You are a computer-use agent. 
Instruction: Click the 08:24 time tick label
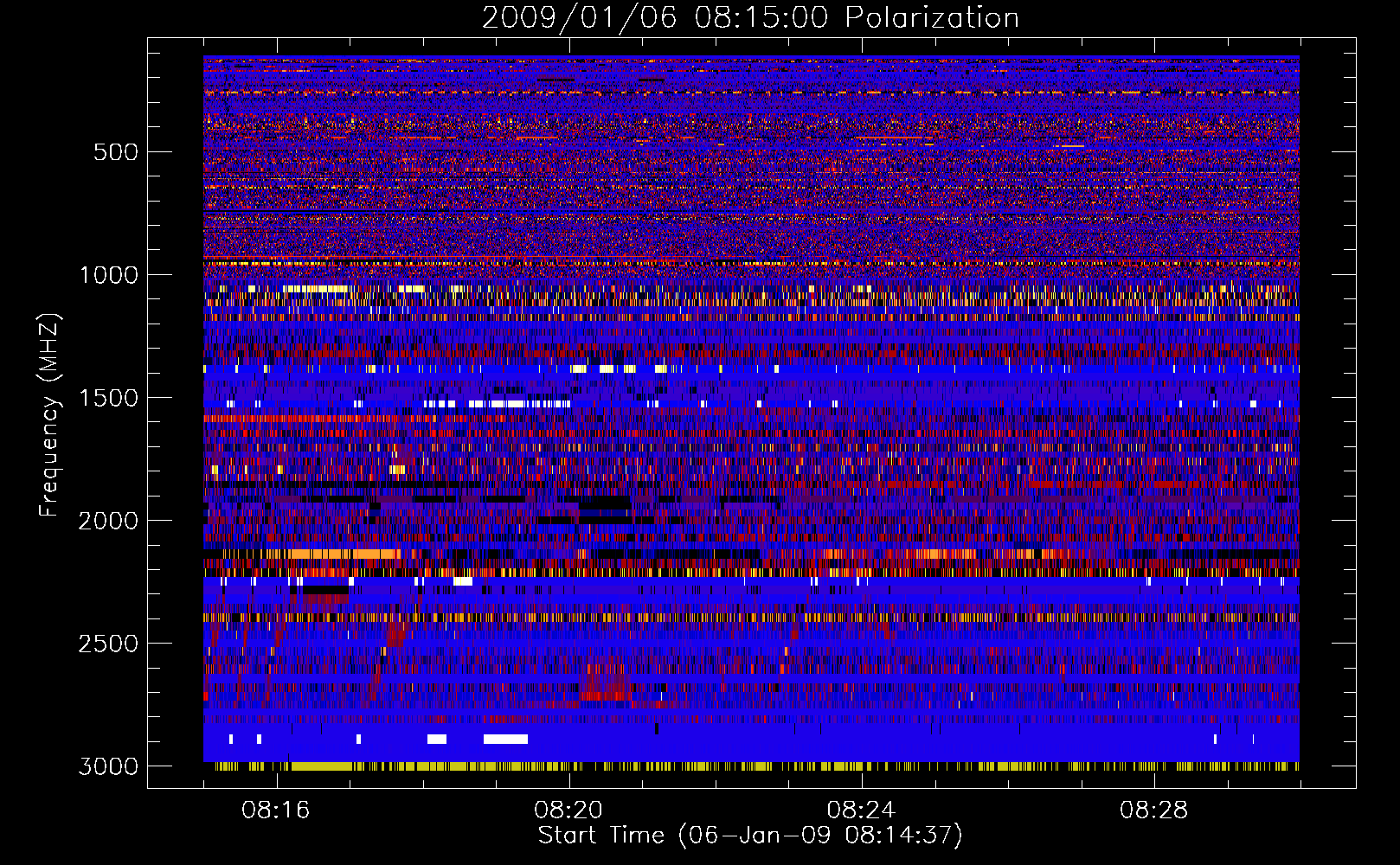[861, 811]
